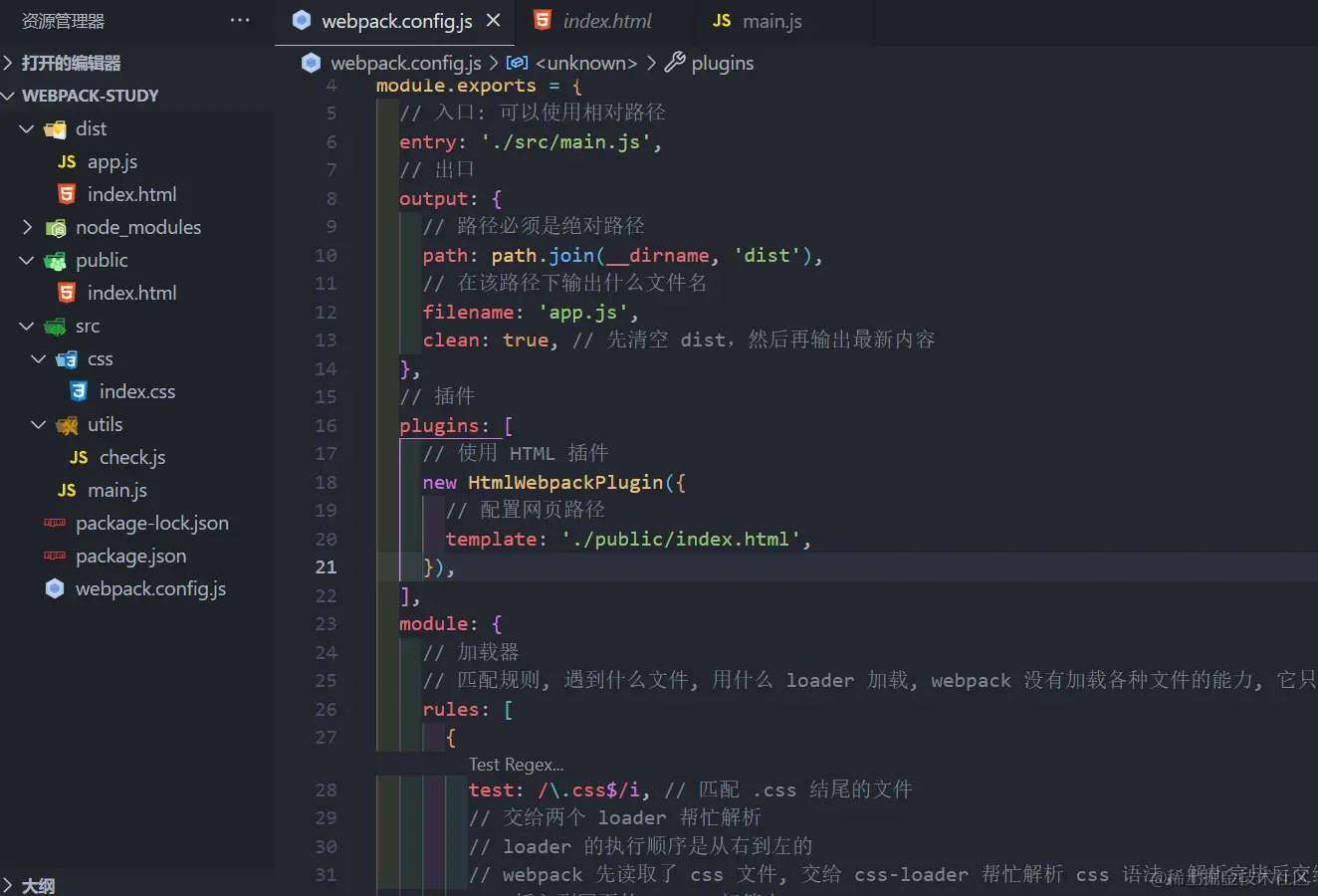
Task: Click HtmlWebpackPlugin in the code
Action: (x=565, y=482)
